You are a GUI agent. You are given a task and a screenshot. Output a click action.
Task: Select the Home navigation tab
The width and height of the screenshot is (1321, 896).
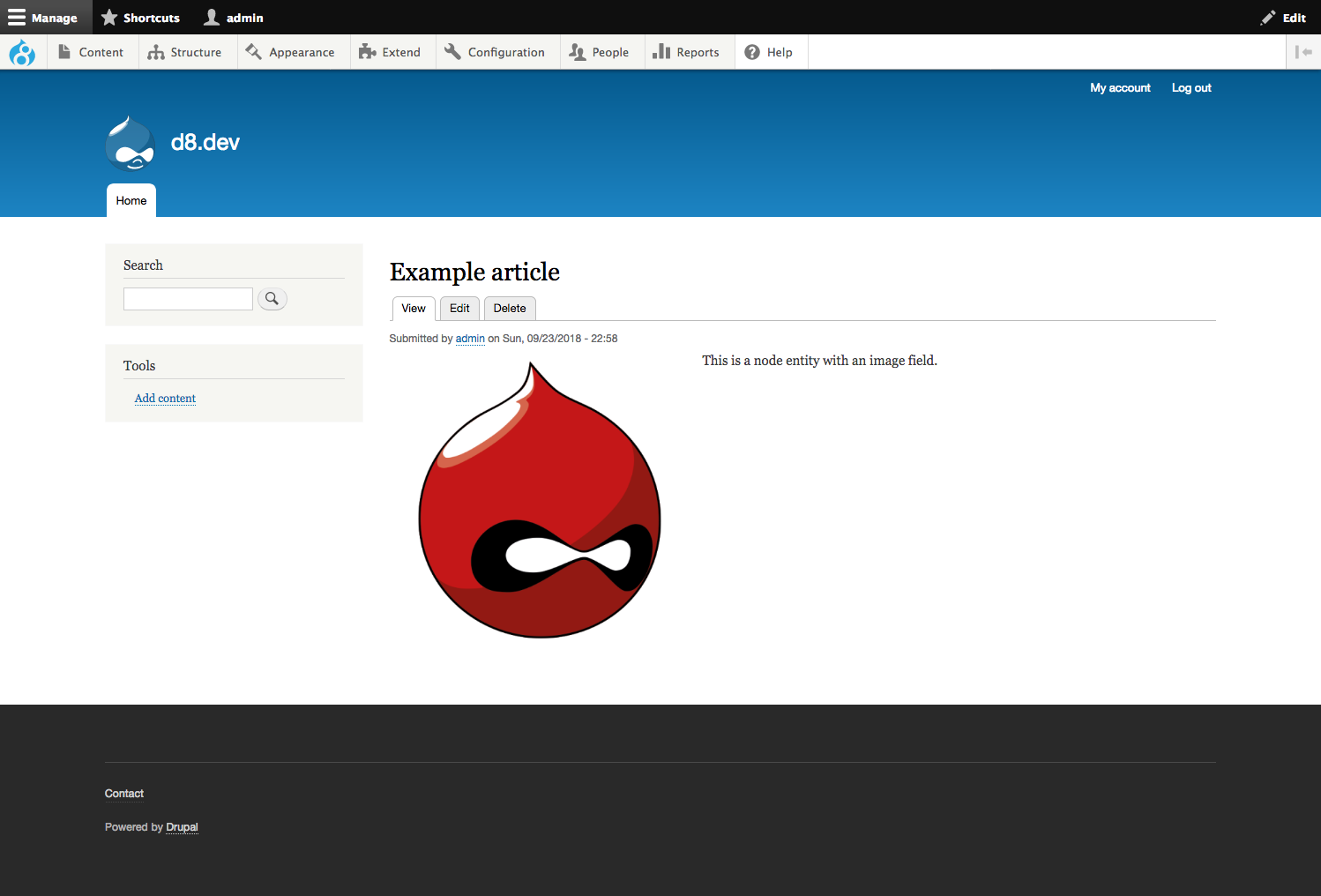(131, 200)
